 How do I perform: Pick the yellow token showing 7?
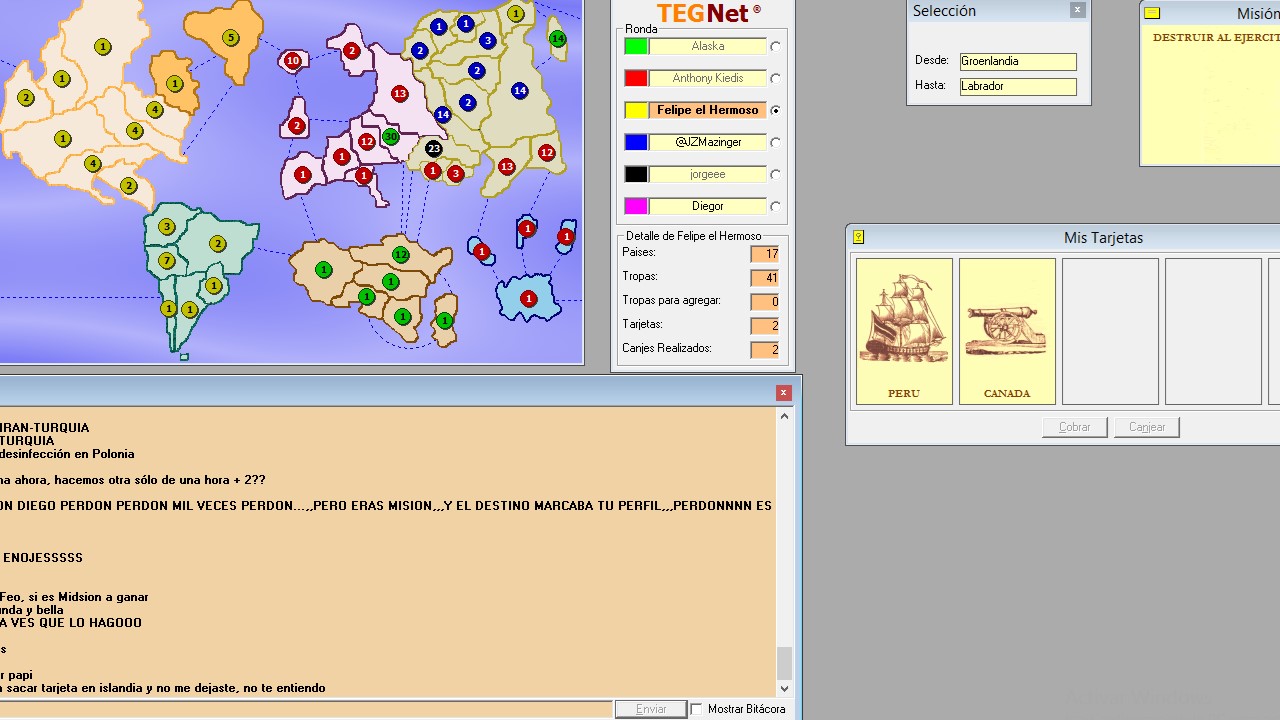[167, 261]
